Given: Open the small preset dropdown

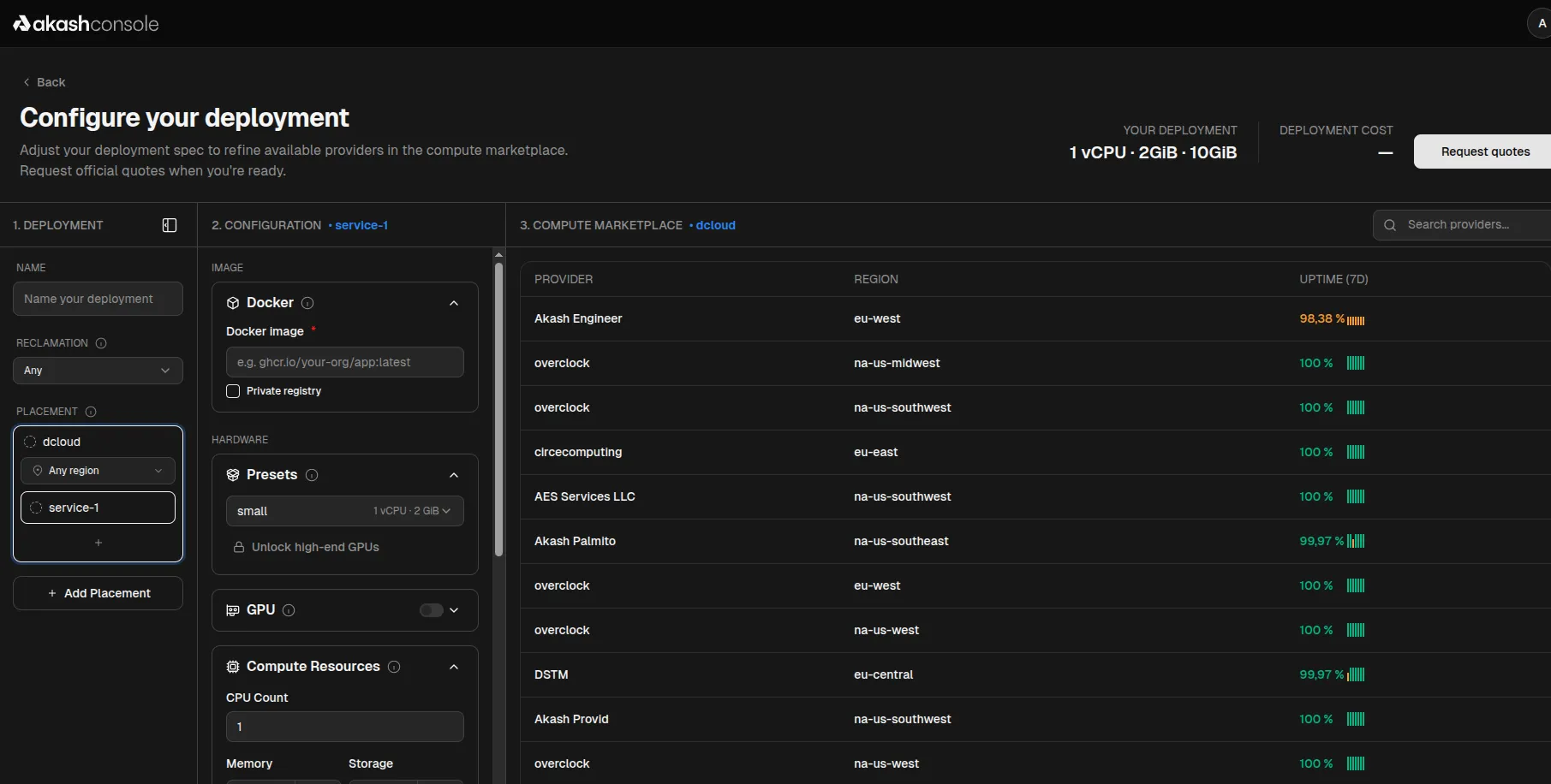Looking at the screenshot, I should pyautogui.click(x=344, y=511).
